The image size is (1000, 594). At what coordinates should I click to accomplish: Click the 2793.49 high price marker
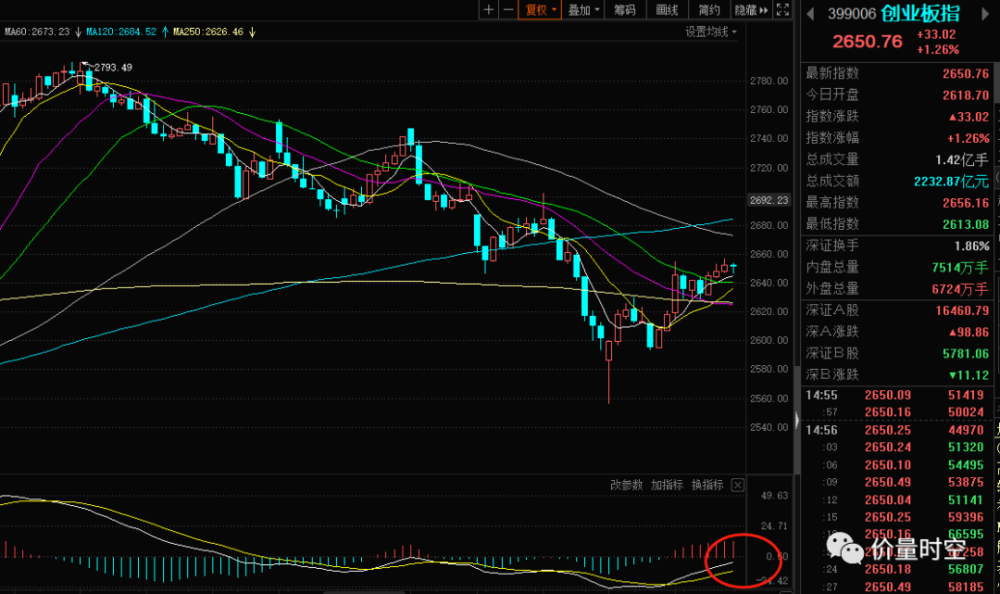pyautogui.click(x=113, y=67)
